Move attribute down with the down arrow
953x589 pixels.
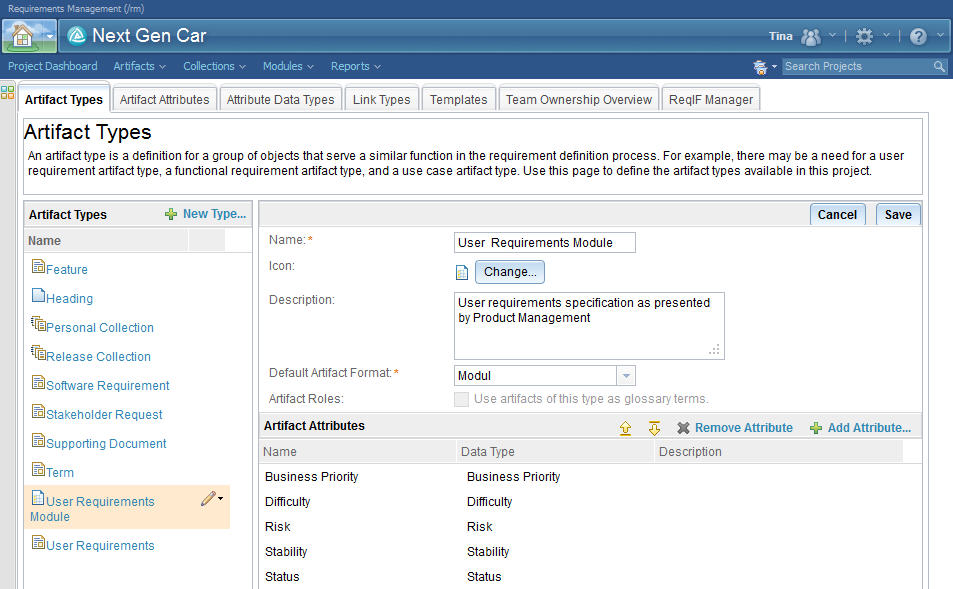click(654, 428)
